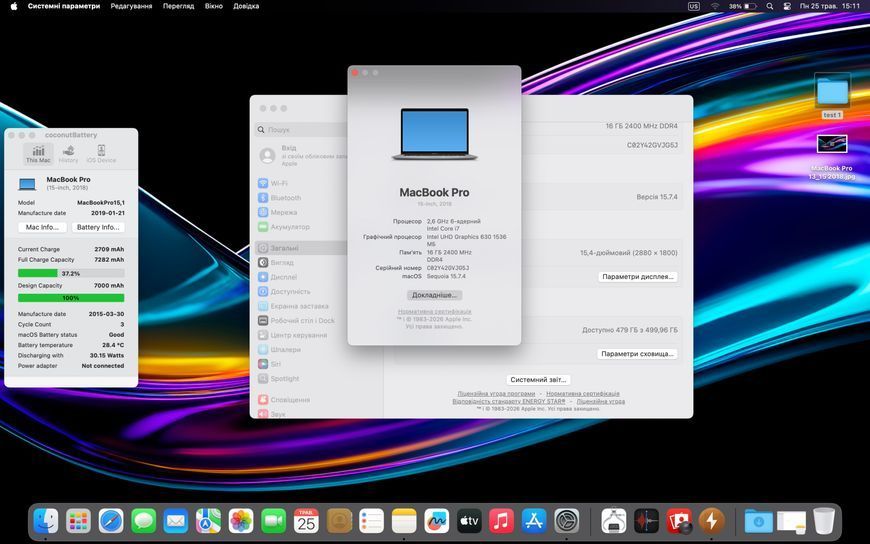The width and height of the screenshot is (870, 544).
Task: Open the Wi-Fi status menu
Action: click(x=715, y=6)
